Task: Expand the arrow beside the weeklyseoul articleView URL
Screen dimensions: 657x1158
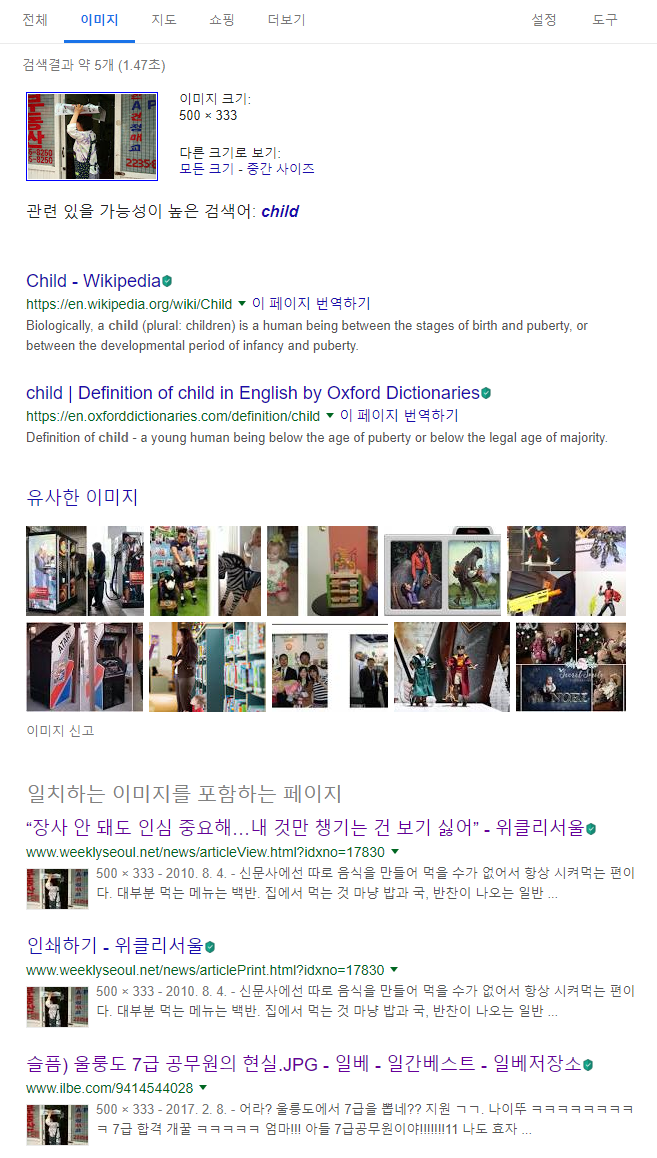Action: click(x=394, y=852)
